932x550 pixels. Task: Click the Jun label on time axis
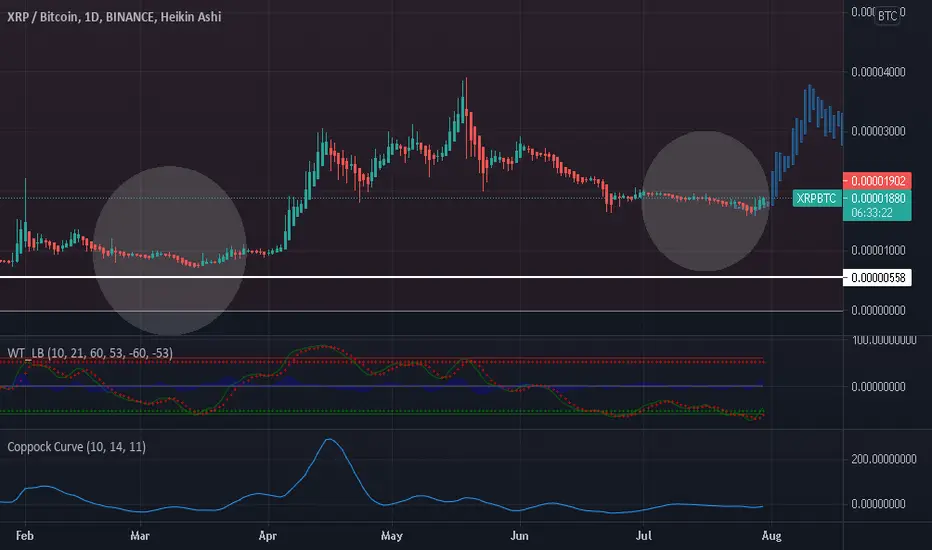pos(519,536)
